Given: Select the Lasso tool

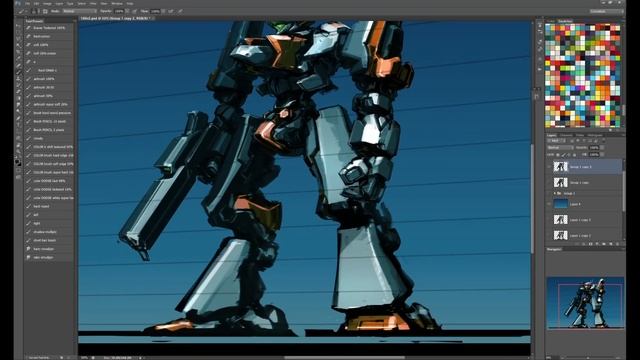Looking at the screenshot, I should [x=18, y=38].
